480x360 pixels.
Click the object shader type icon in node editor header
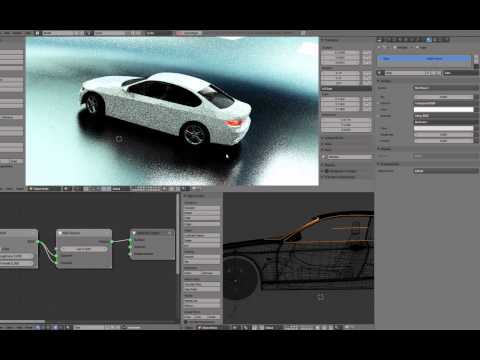point(55,327)
